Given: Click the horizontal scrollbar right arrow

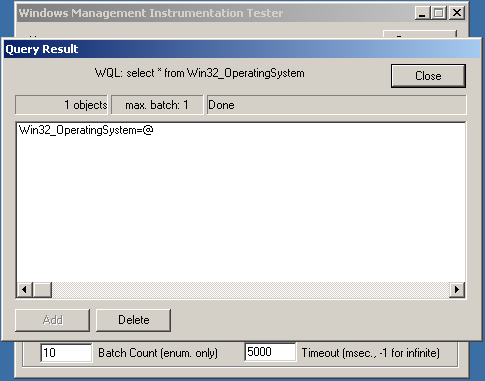Looking at the screenshot, I should click(457, 289).
